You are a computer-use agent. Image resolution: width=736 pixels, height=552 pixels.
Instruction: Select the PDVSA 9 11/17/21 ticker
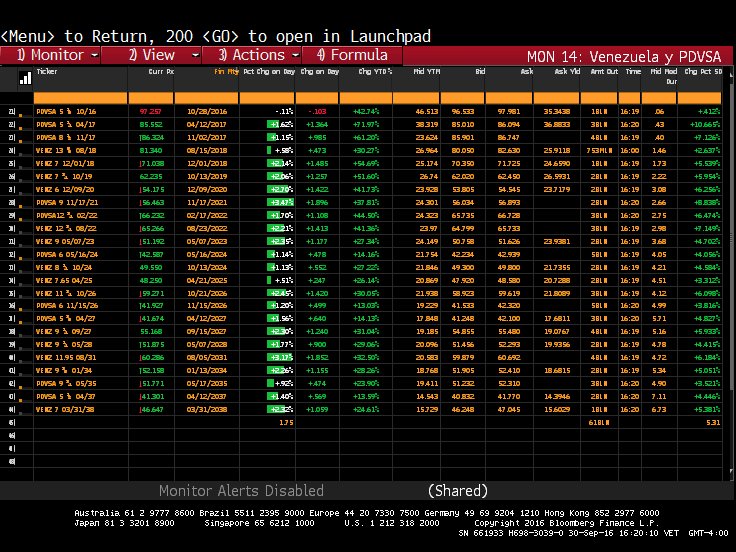pos(67,202)
